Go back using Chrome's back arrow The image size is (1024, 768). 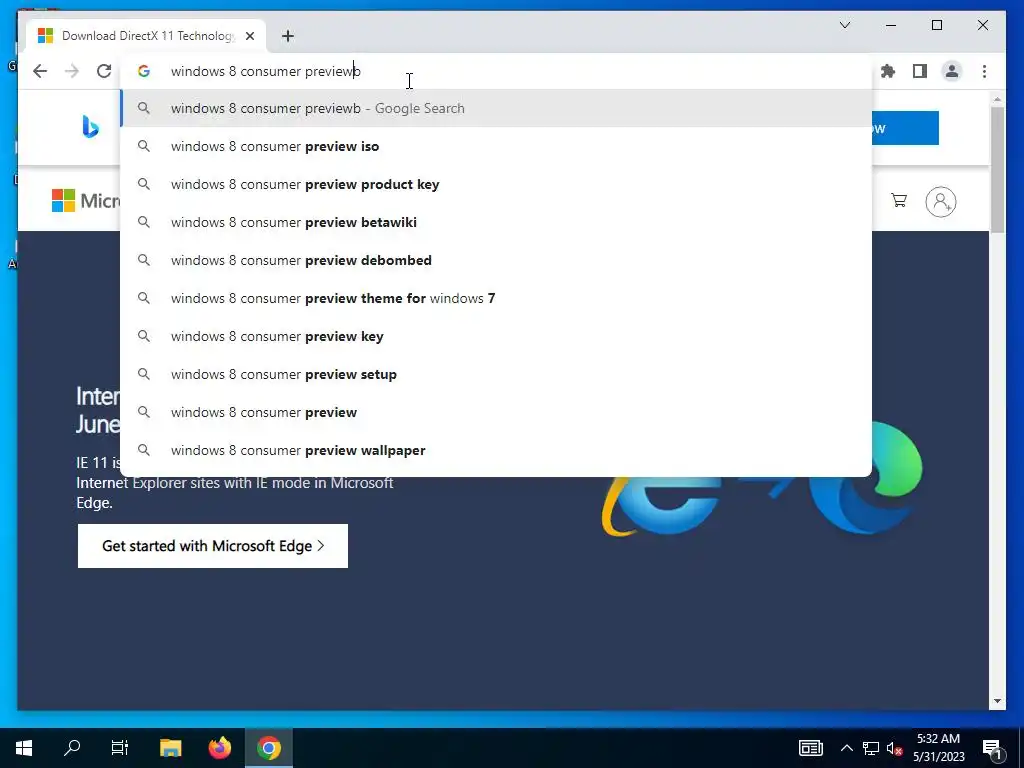[40, 71]
